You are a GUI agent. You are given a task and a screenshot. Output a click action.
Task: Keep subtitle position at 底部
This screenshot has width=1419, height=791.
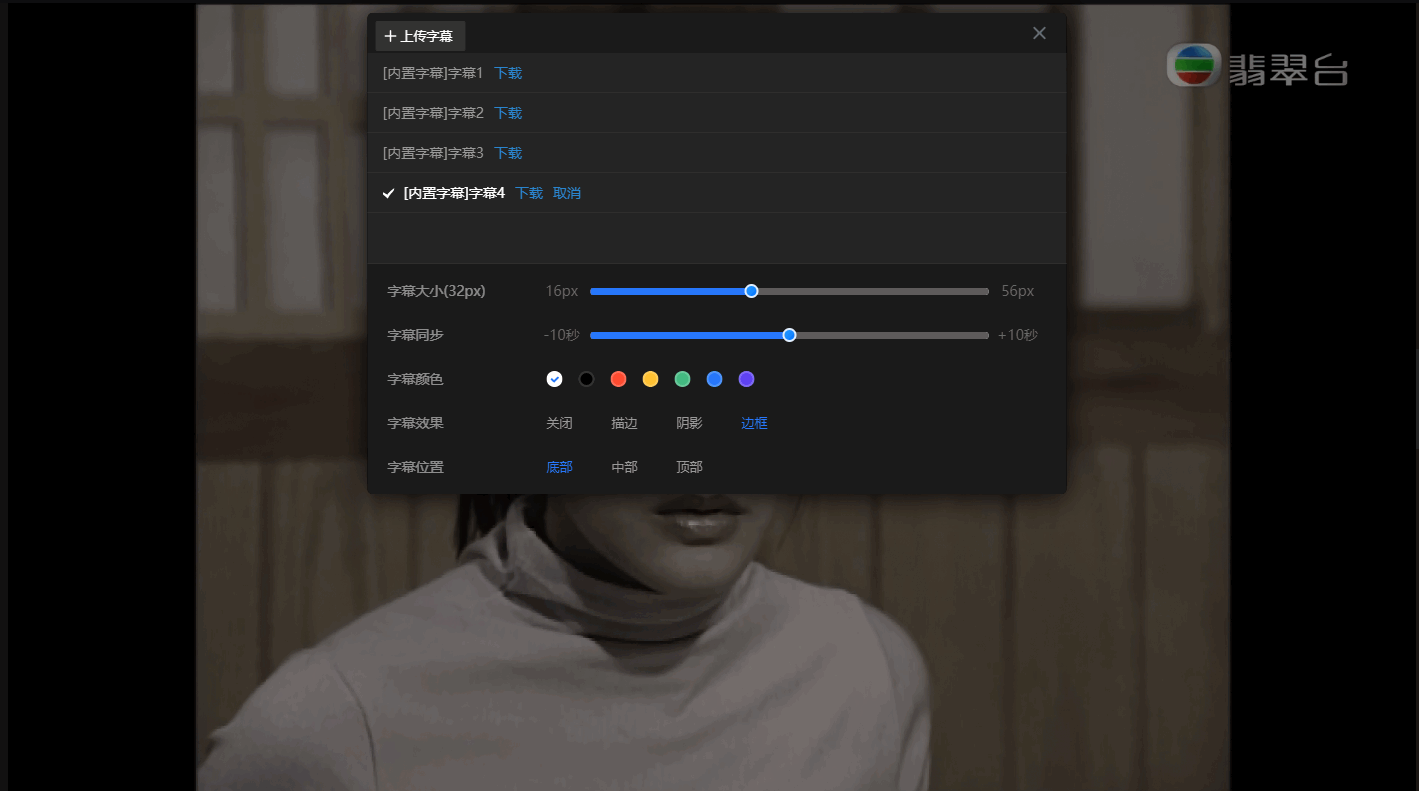559,467
